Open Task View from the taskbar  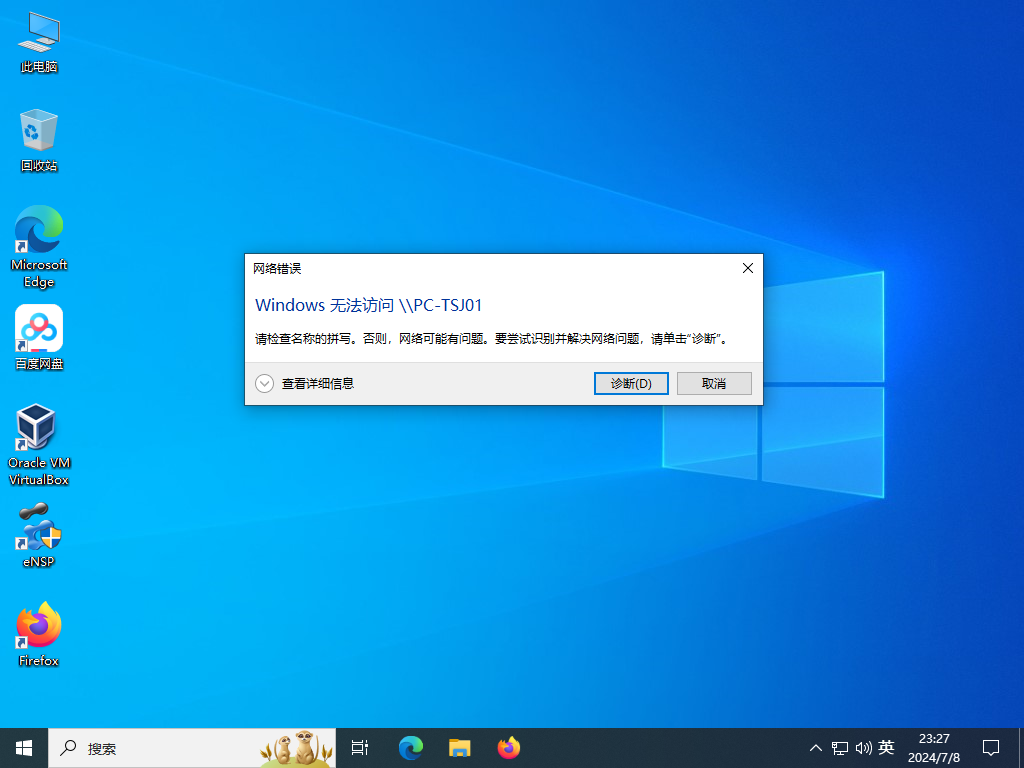[x=360, y=748]
